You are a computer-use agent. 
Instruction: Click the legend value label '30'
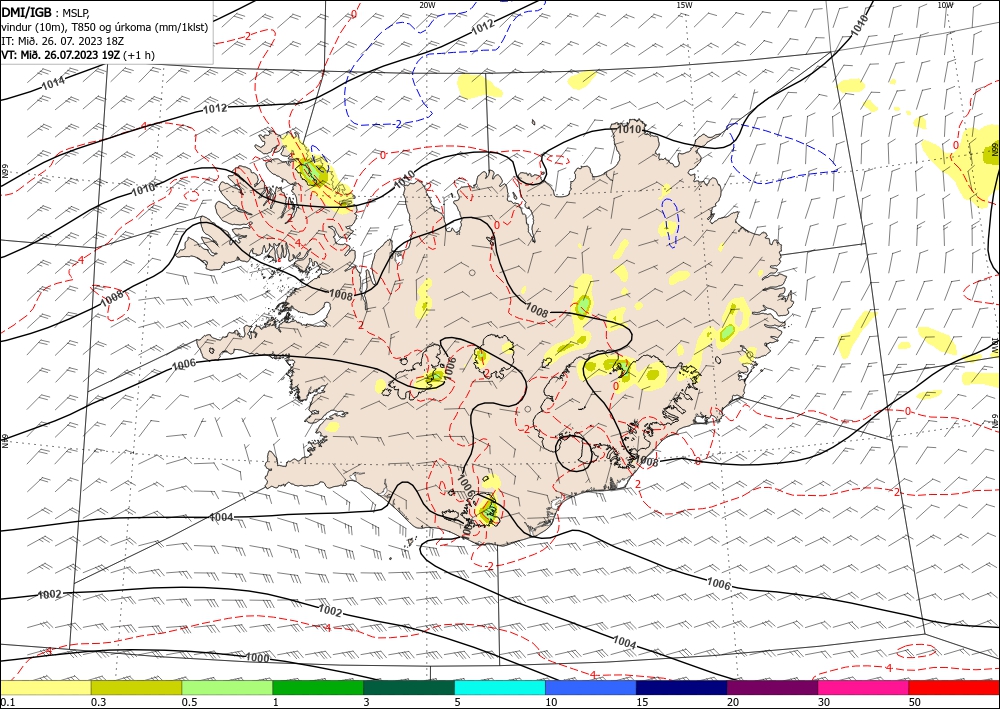pos(824,702)
